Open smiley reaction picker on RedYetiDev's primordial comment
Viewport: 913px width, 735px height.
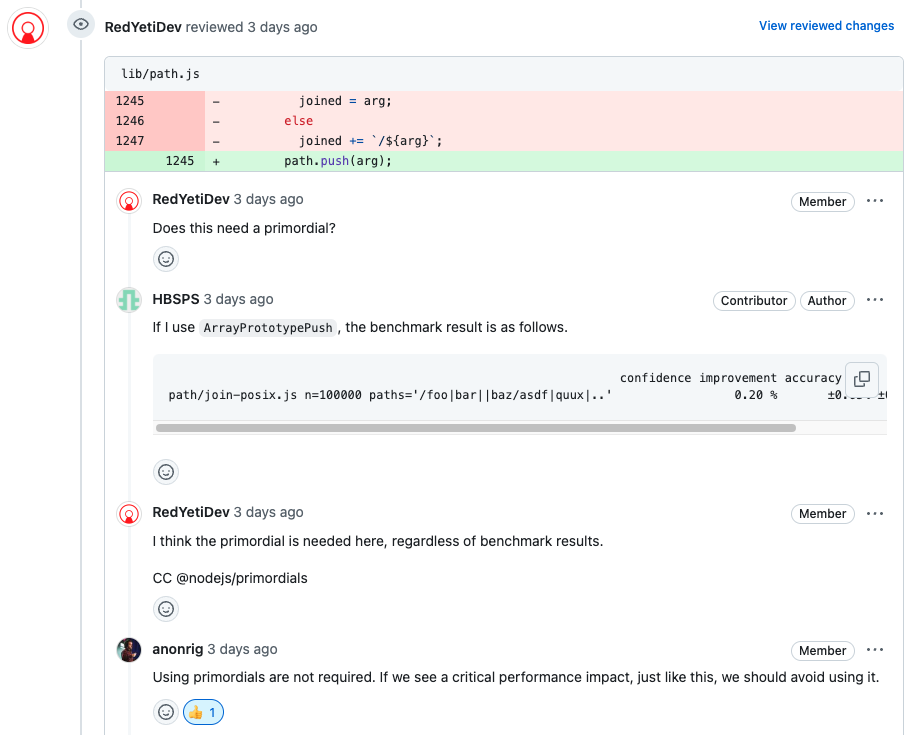tap(165, 608)
